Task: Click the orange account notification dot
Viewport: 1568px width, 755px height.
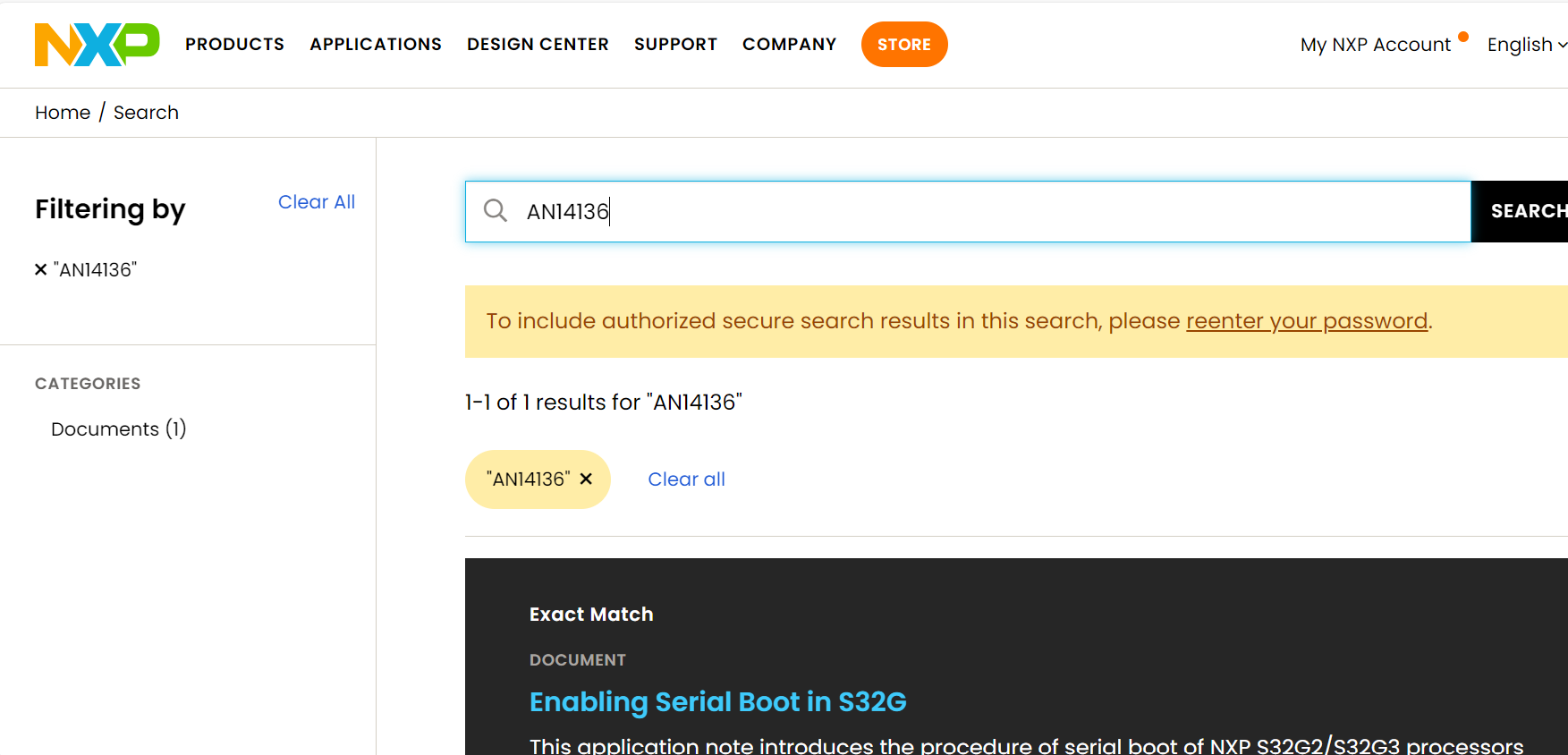Action: [1463, 37]
